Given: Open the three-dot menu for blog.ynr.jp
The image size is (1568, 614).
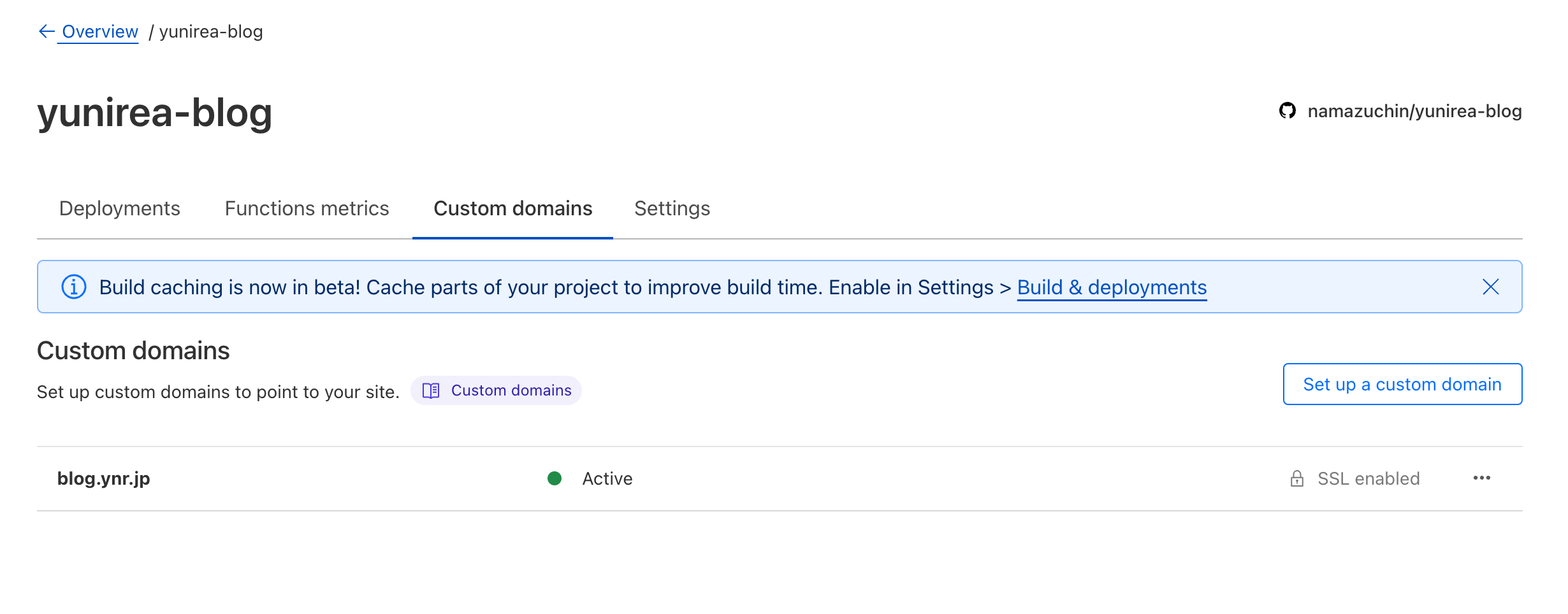Looking at the screenshot, I should tap(1481, 478).
